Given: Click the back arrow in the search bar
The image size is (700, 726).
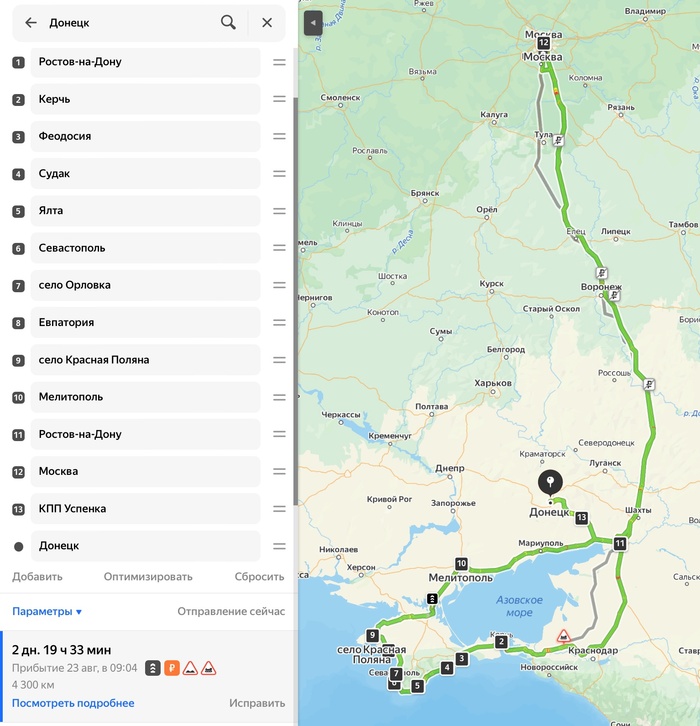Looking at the screenshot, I should (31, 22).
